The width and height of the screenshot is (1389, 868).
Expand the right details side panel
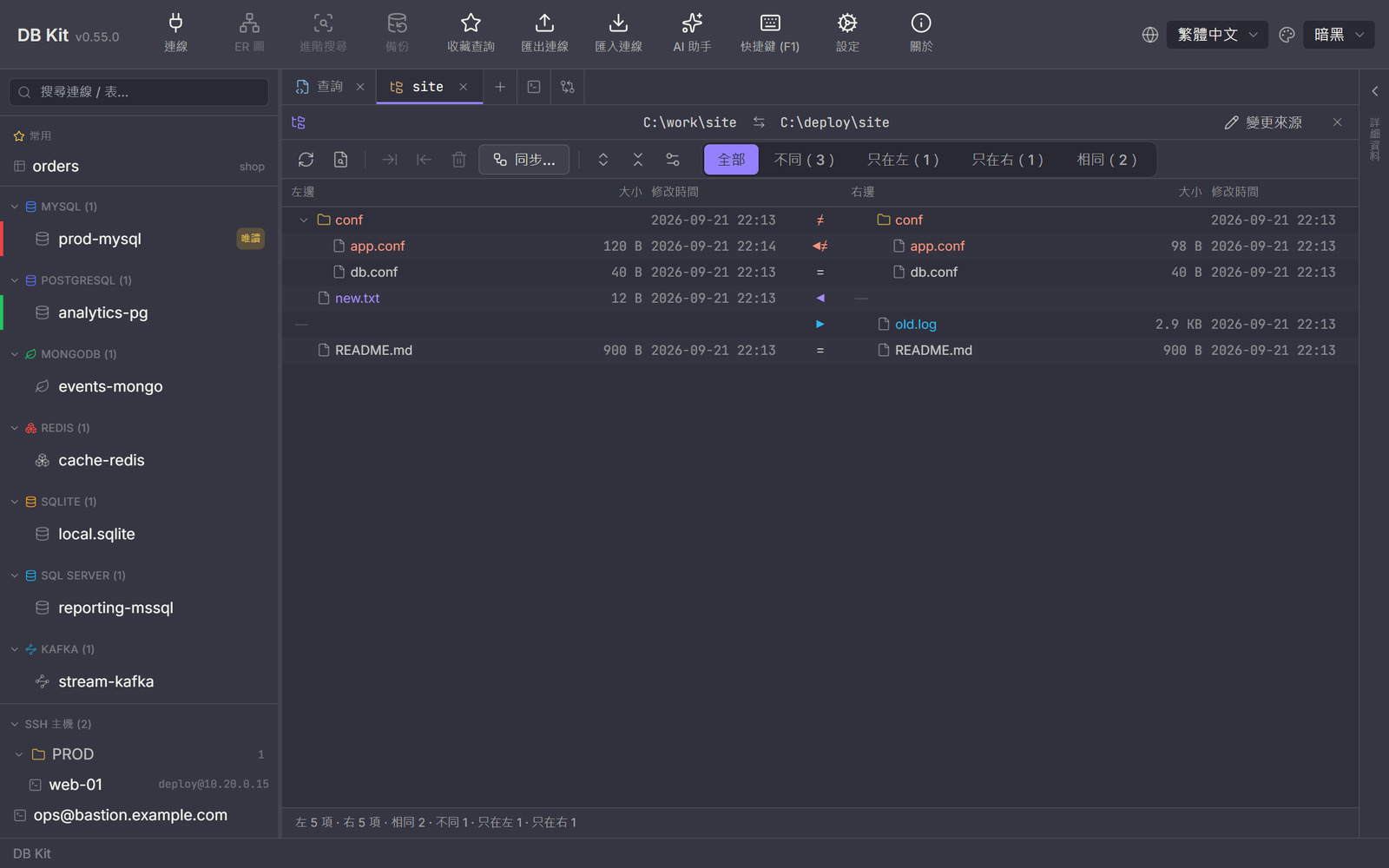click(x=1375, y=91)
